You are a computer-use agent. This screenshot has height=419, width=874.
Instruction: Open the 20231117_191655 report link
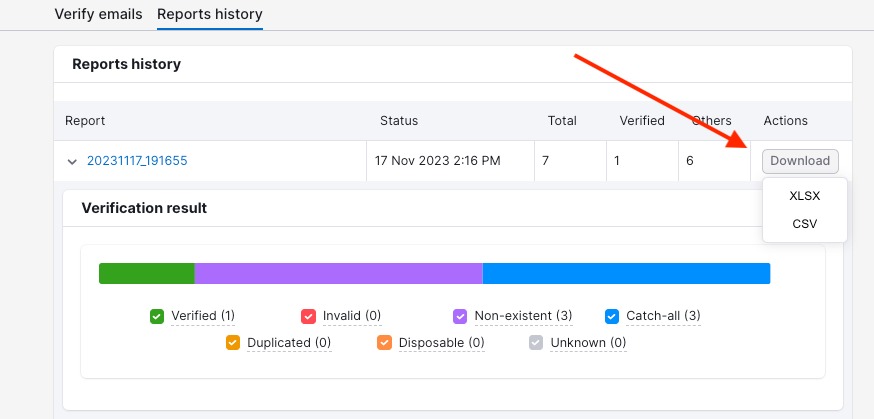click(x=137, y=160)
